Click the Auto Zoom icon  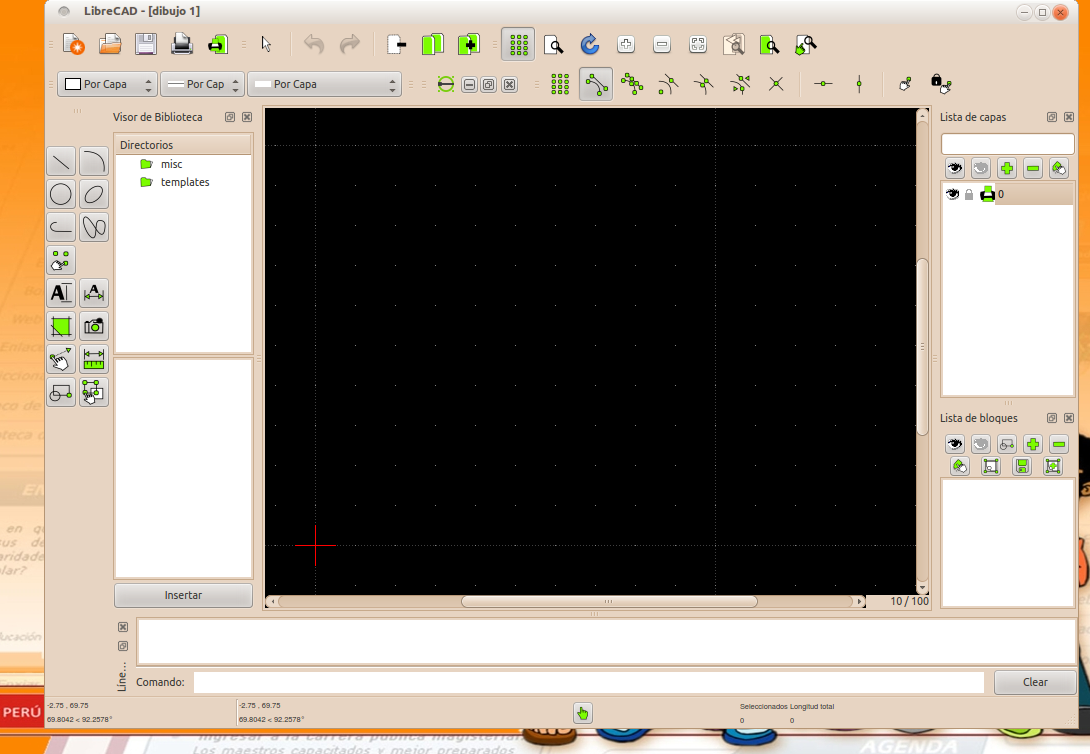point(698,44)
